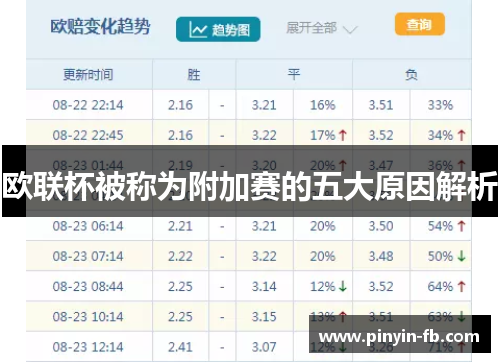Click loss odds 3.48 in 07:14 row
The image size is (500, 362).
(x=381, y=256)
